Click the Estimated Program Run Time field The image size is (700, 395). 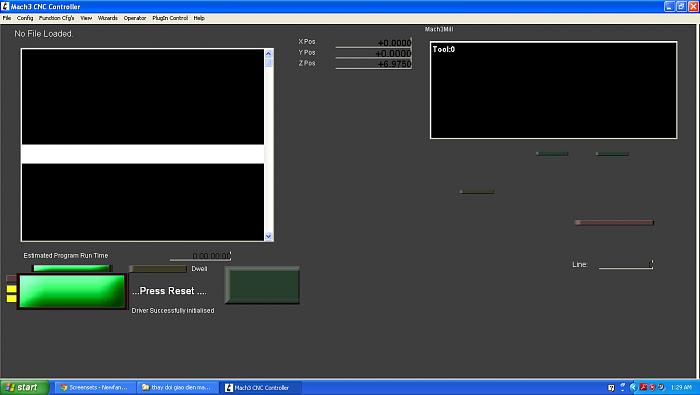click(x=200, y=256)
